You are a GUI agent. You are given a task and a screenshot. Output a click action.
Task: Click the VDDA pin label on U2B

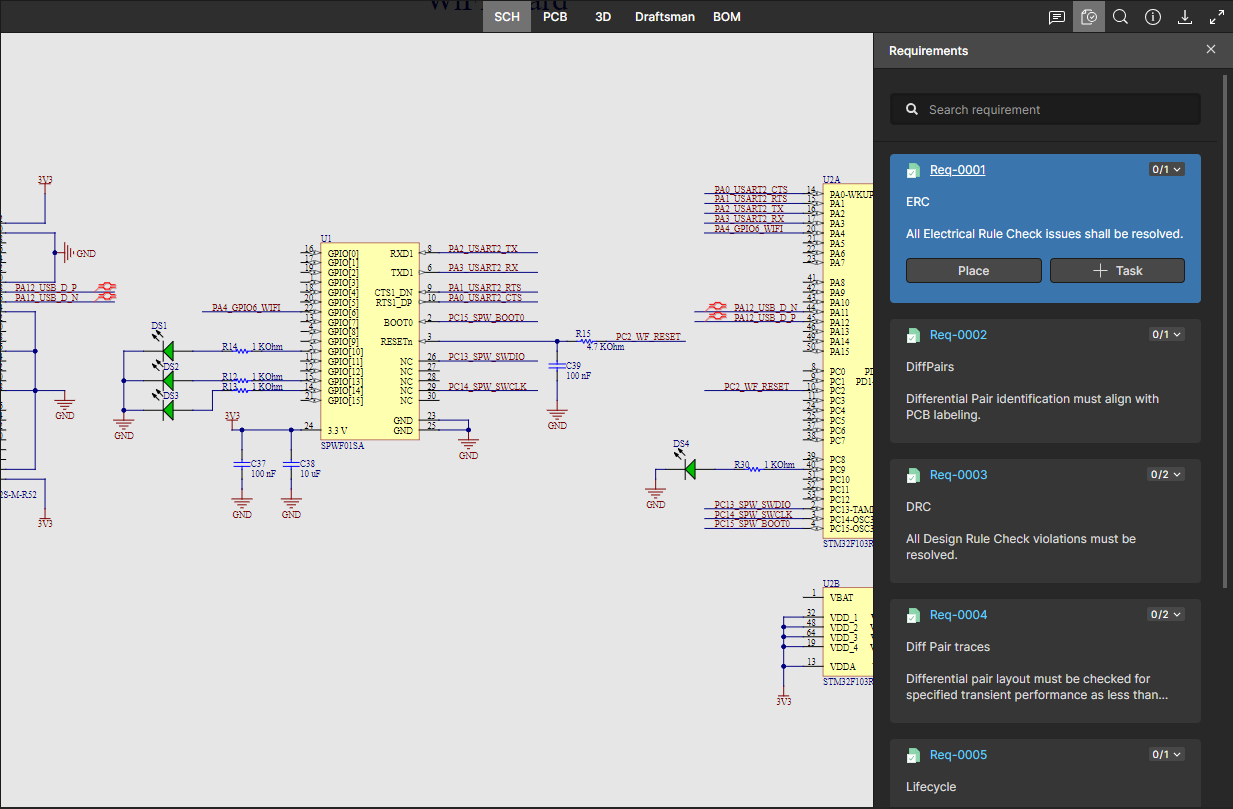tap(843, 665)
